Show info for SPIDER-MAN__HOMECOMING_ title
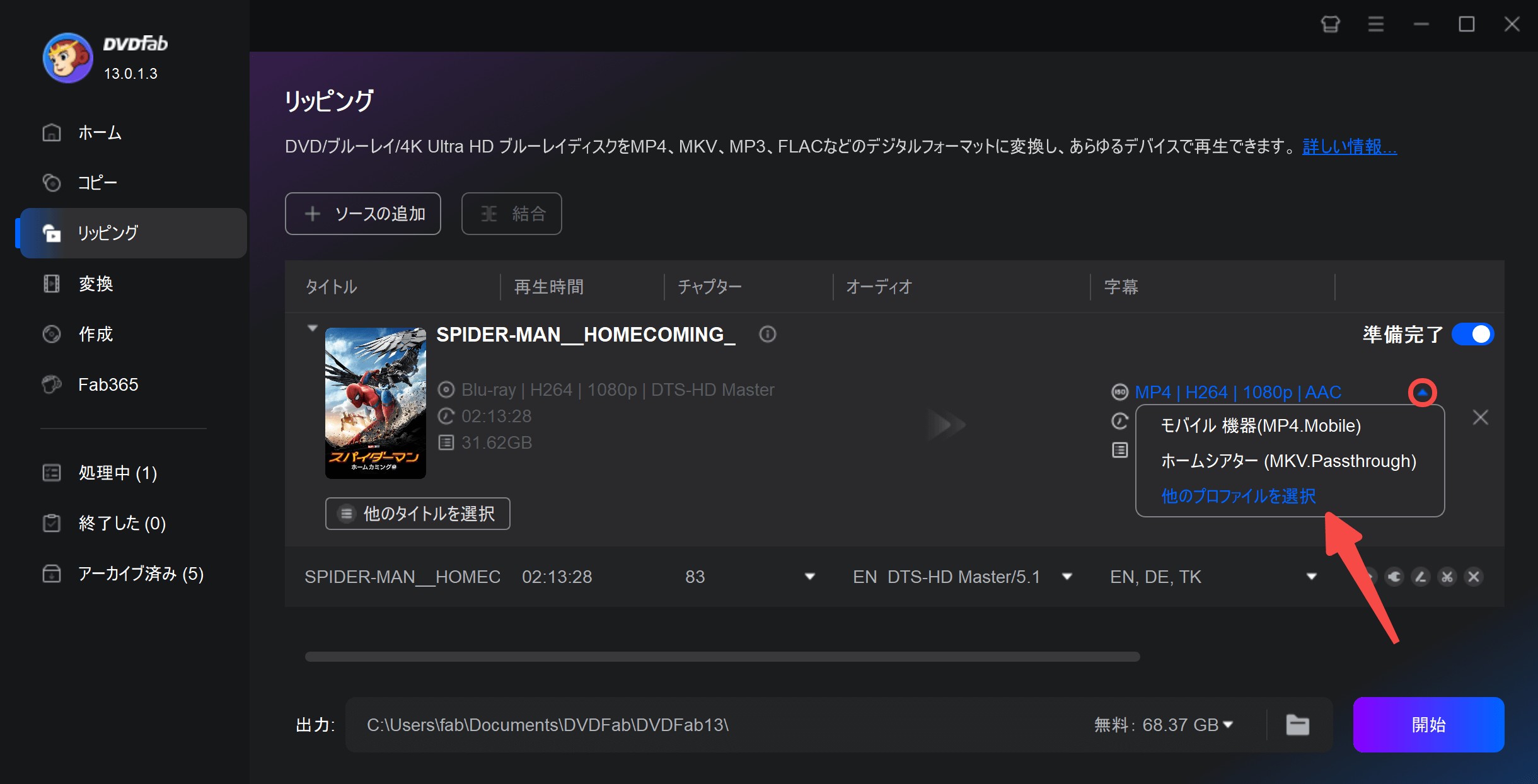Viewport: 1538px width, 784px height. 767,334
